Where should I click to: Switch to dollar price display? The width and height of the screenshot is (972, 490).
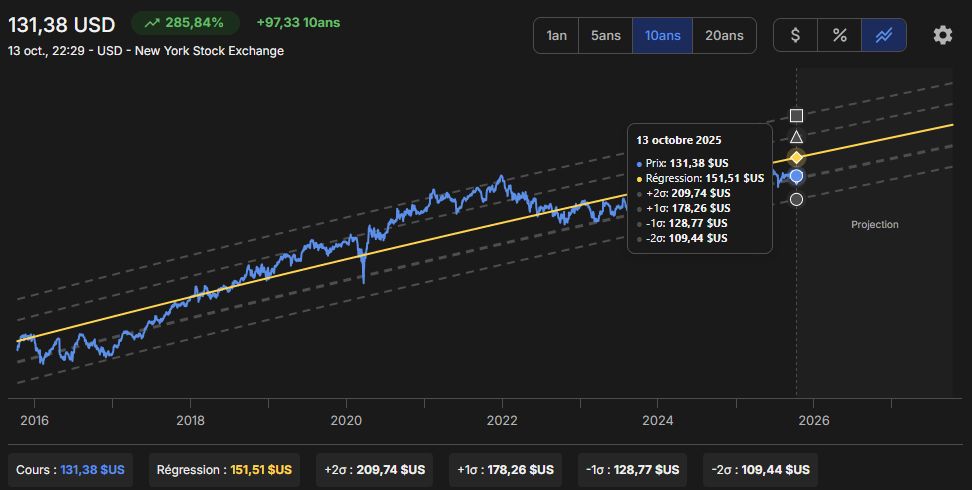click(x=795, y=35)
